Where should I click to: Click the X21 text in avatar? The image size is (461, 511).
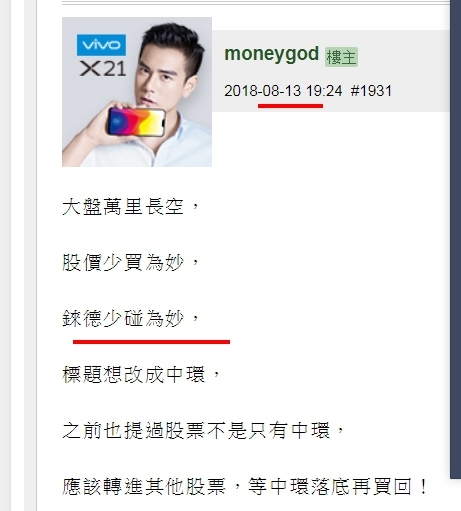(103, 69)
